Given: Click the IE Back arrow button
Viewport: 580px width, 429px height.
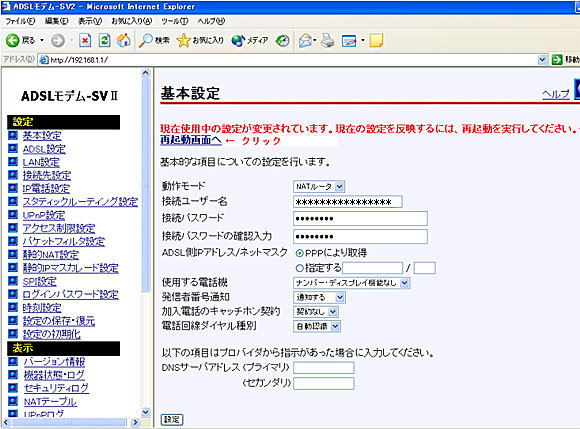Looking at the screenshot, I should [x=13, y=40].
